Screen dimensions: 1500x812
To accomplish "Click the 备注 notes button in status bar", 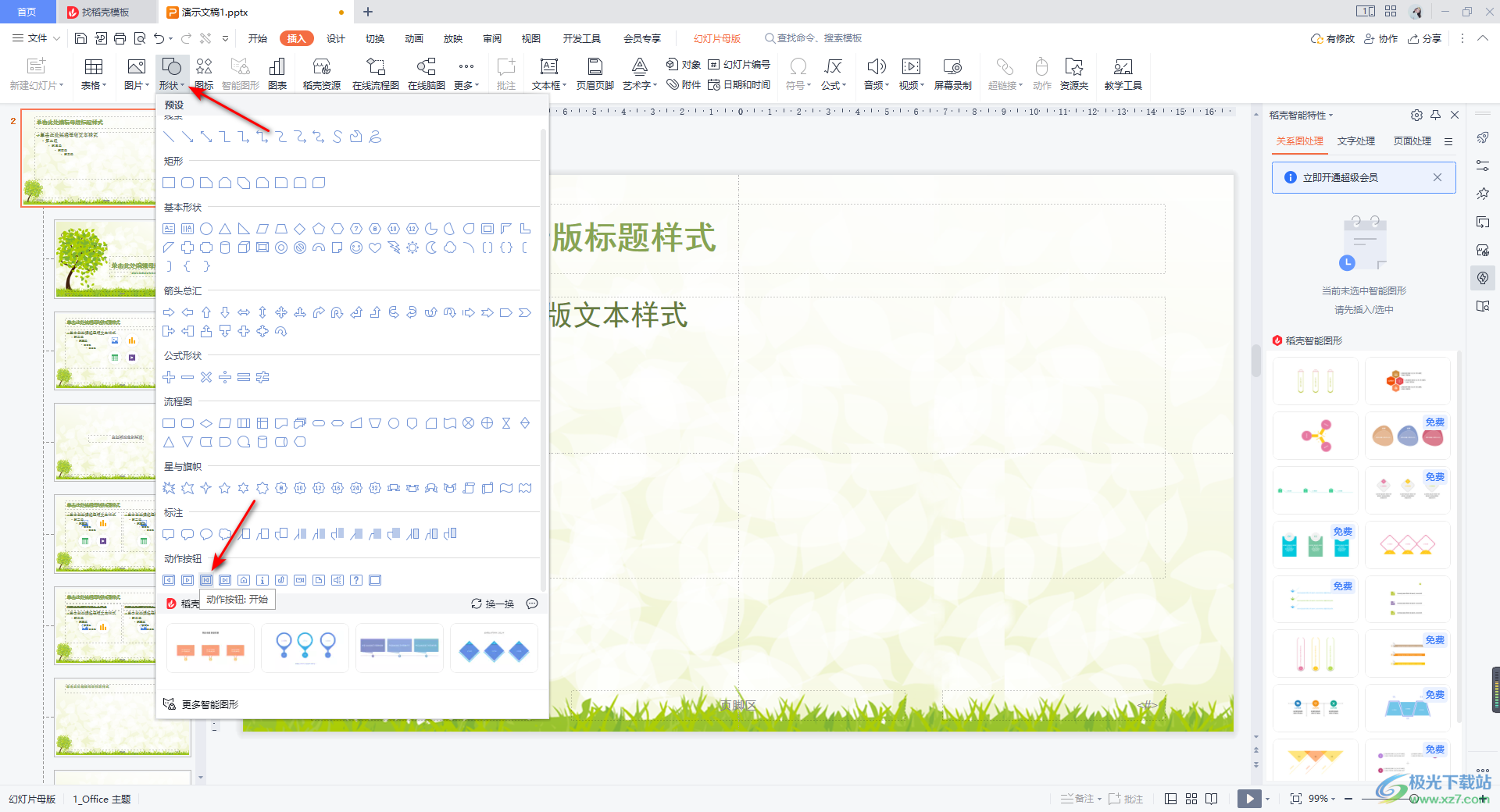I will (x=1081, y=799).
